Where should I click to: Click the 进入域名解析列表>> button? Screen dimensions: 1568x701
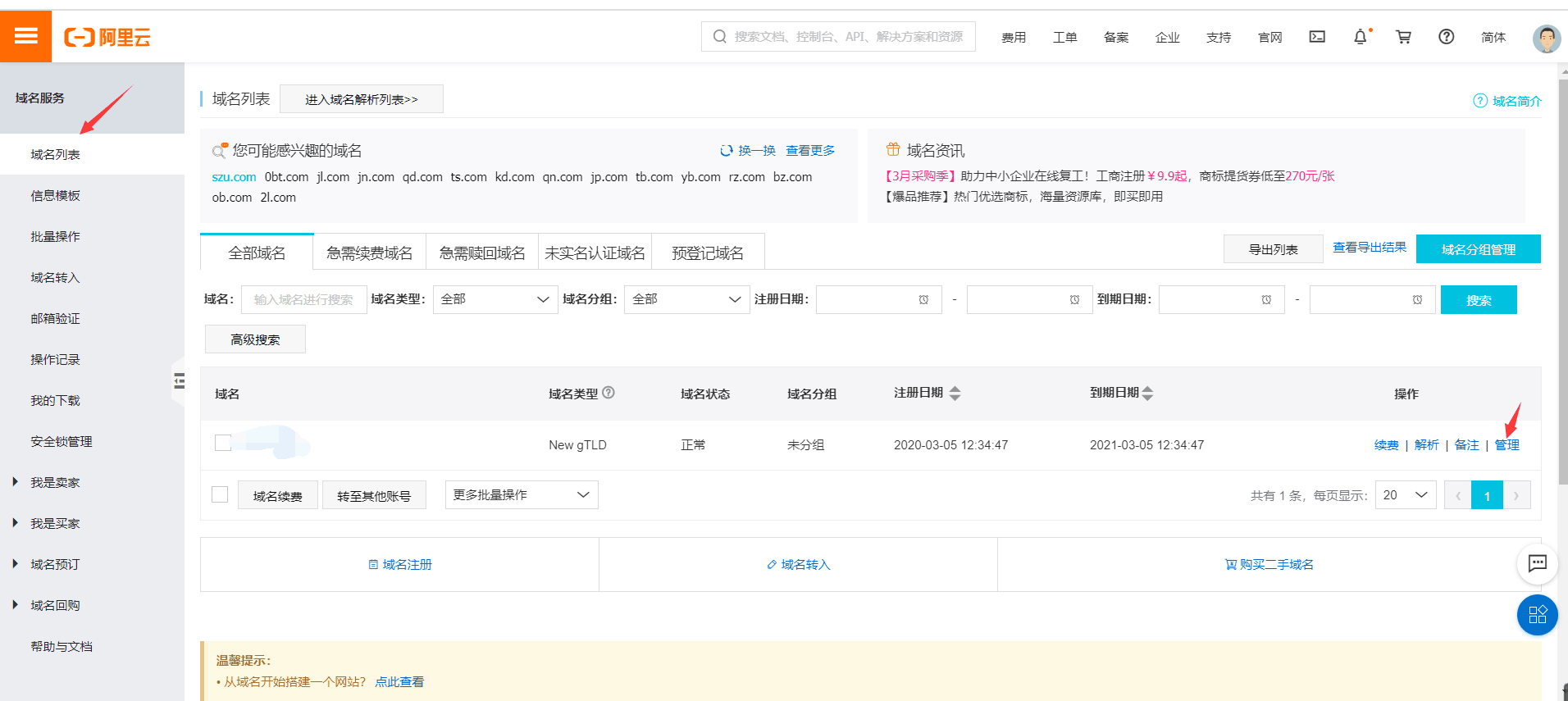point(362,99)
